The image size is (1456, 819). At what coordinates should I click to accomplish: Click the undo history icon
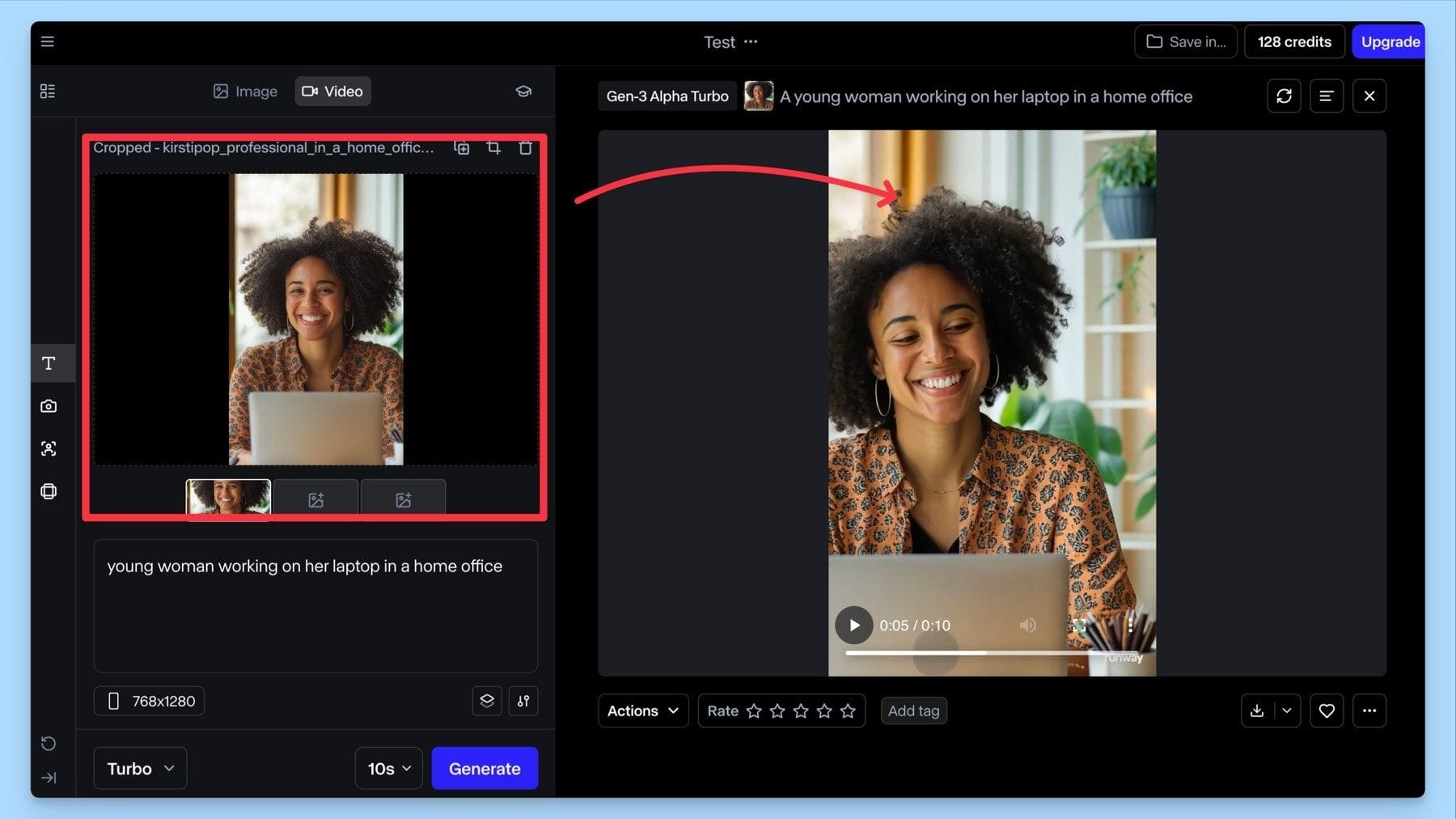pos(49,744)
